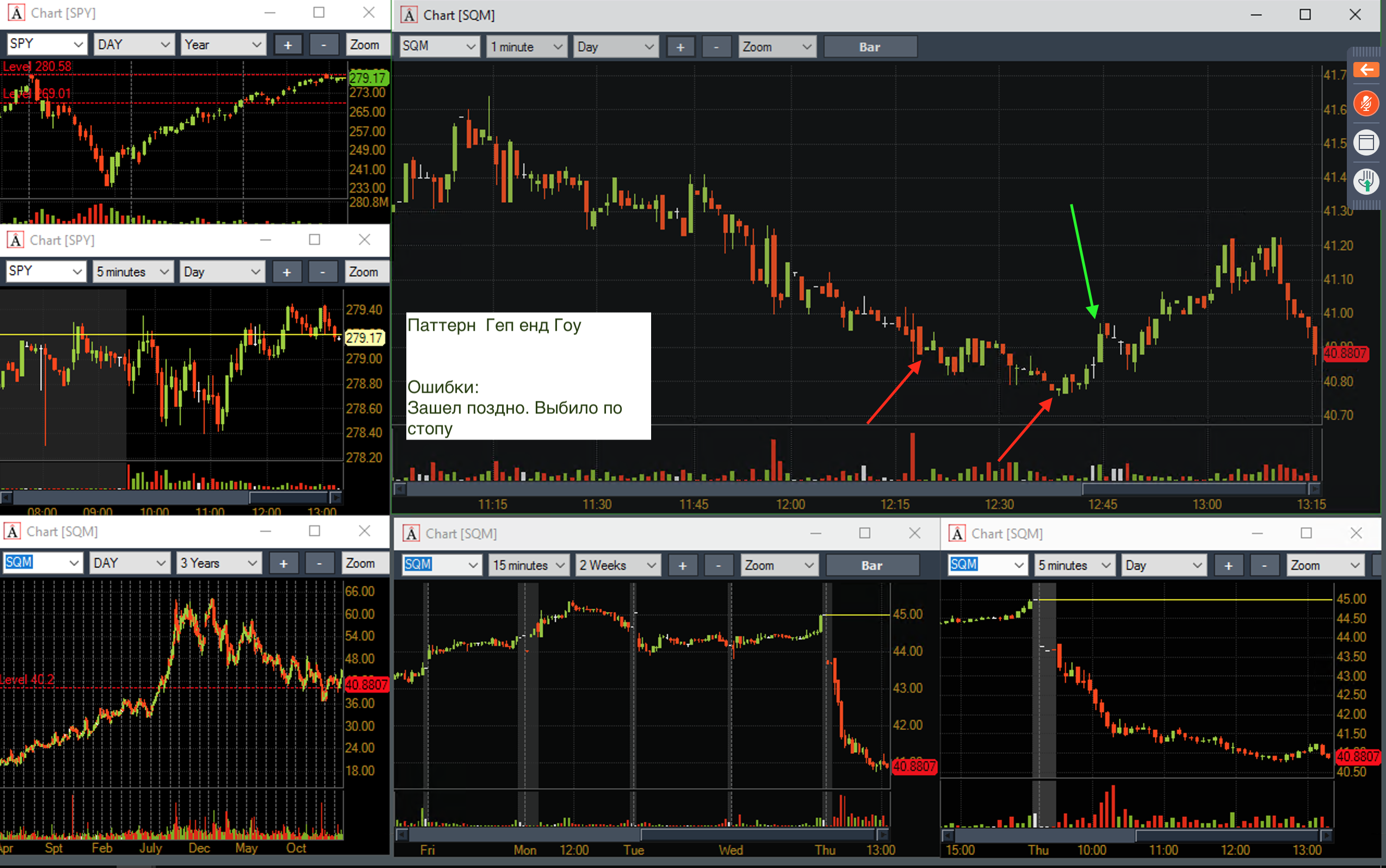Open the DAY interval dropdown in the SQM 3 Years chart

pos(130,564)
